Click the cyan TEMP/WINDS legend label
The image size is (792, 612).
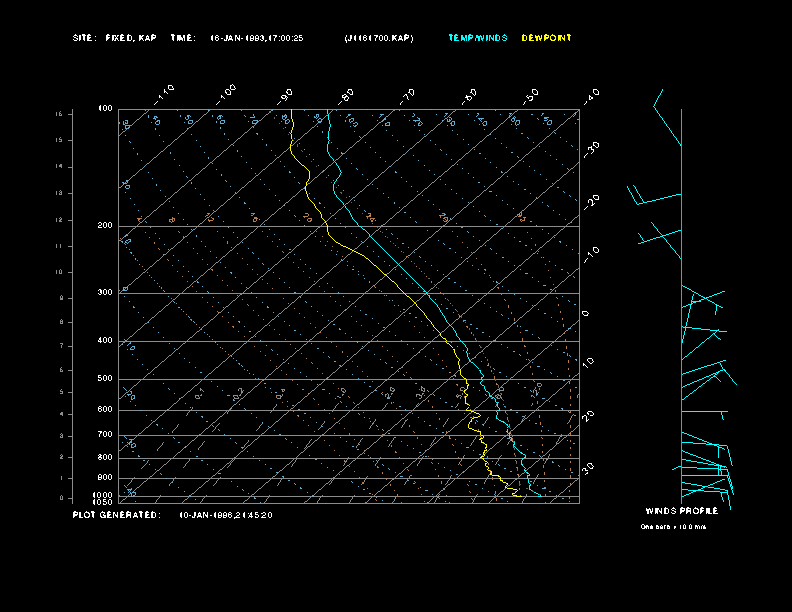[x=476, y=38]
